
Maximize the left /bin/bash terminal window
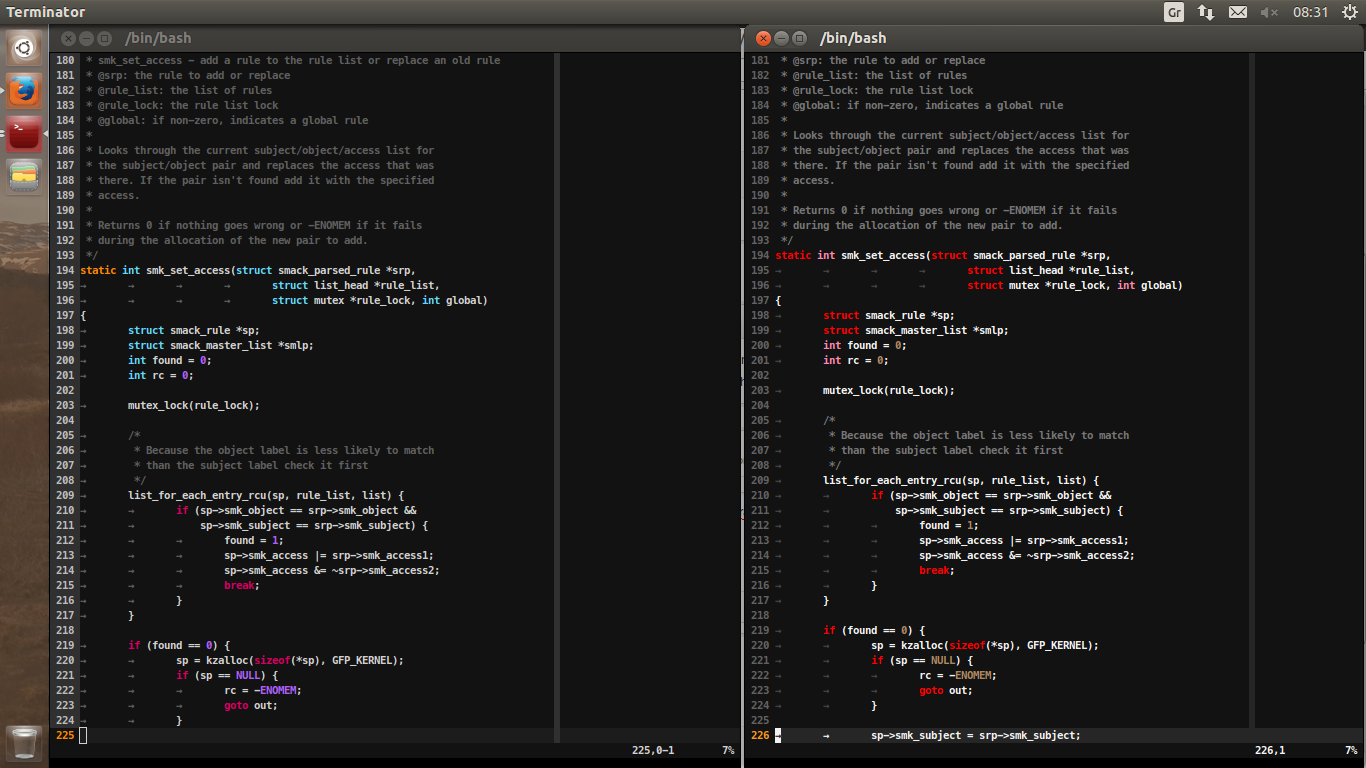coord(103,38)
